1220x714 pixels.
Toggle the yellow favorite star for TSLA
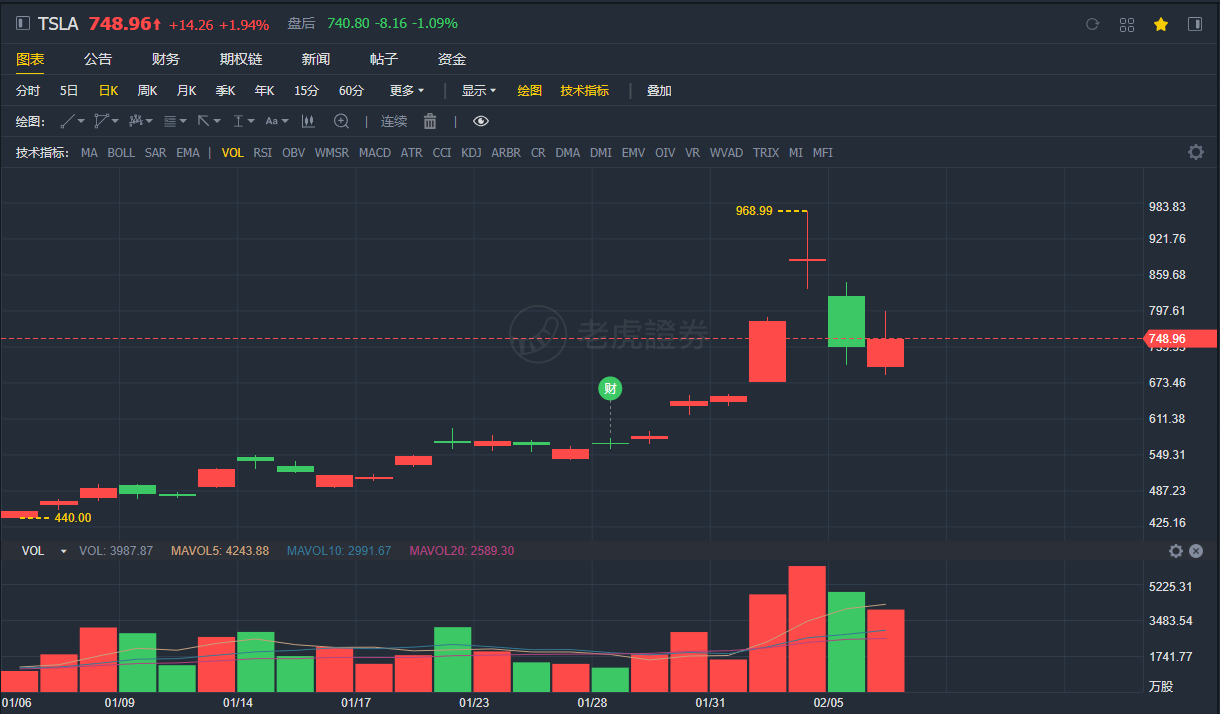1161,24
